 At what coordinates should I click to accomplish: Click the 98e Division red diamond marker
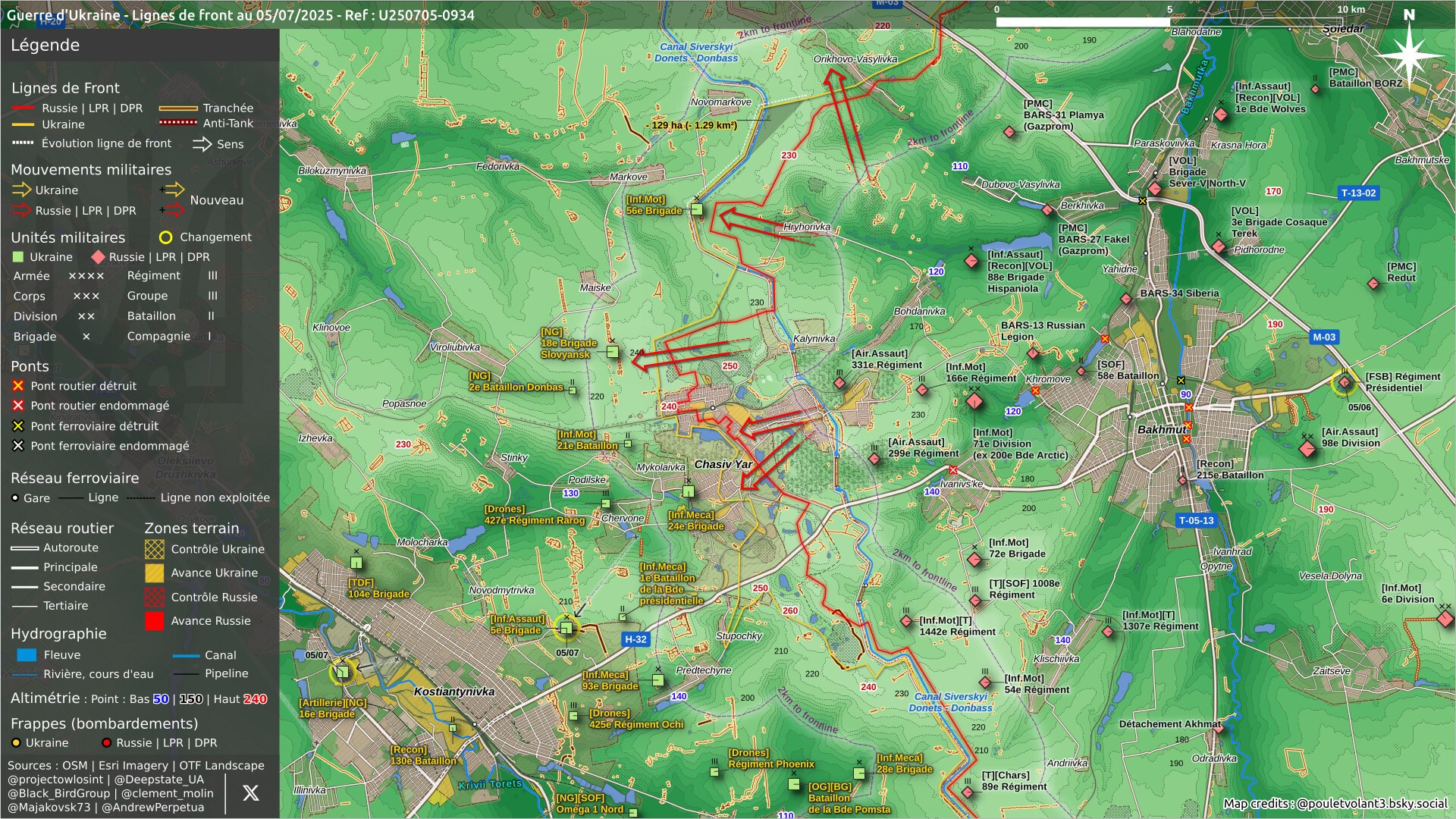click(x=1307, y=449)
